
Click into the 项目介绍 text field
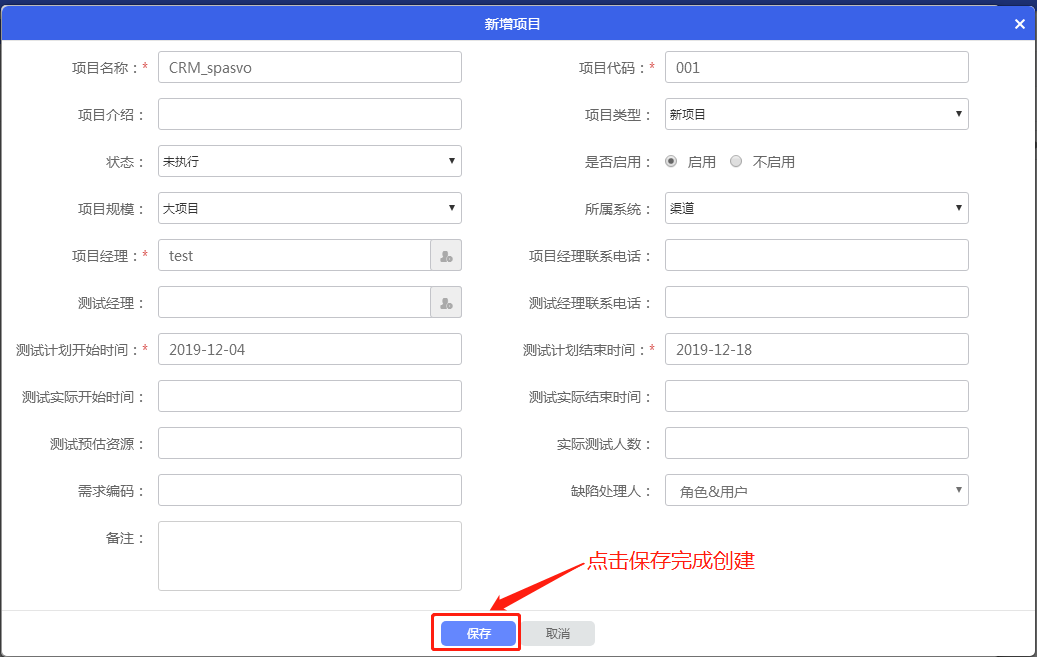click(x=309, y=114)
